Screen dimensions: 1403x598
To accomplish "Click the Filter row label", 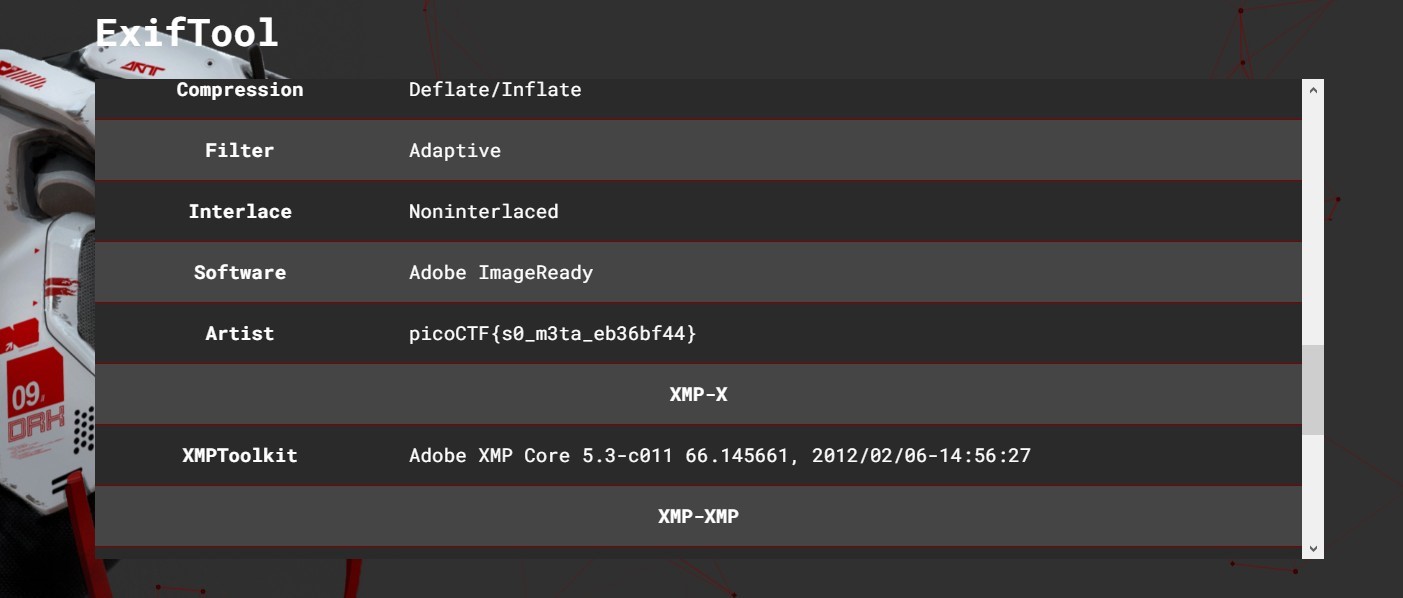I will 240,151.
